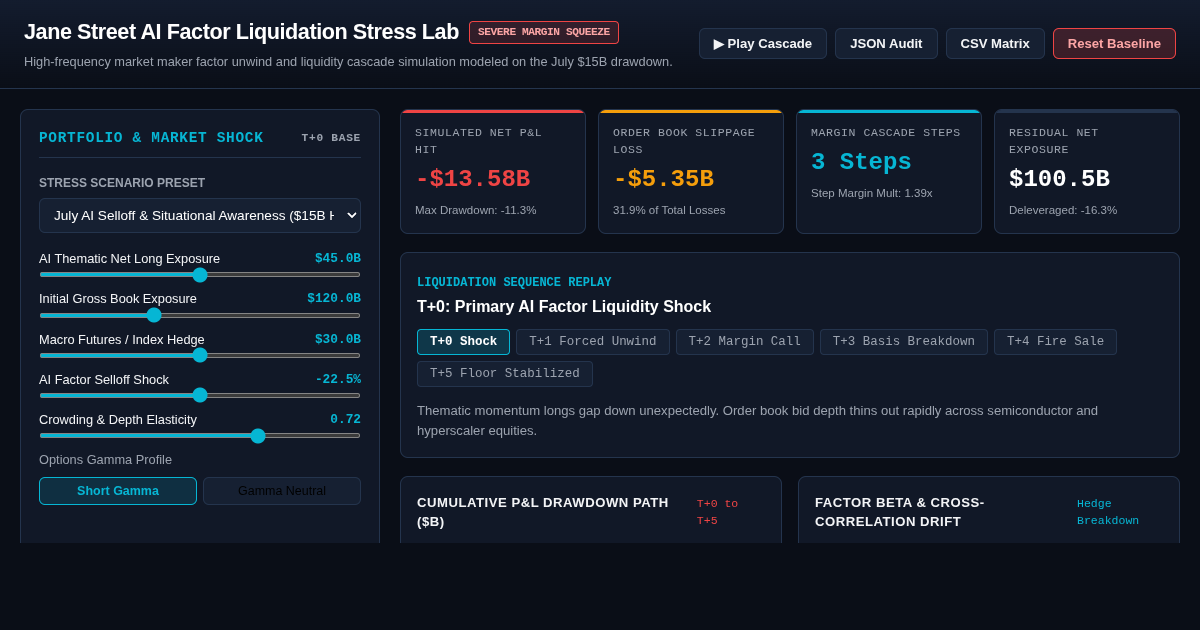Image resolution: width=1200 pixels, height=630 pixels.
Task: Click the Options Gamma Profile label
Action: pyautogui.click(x=105, y=460)
